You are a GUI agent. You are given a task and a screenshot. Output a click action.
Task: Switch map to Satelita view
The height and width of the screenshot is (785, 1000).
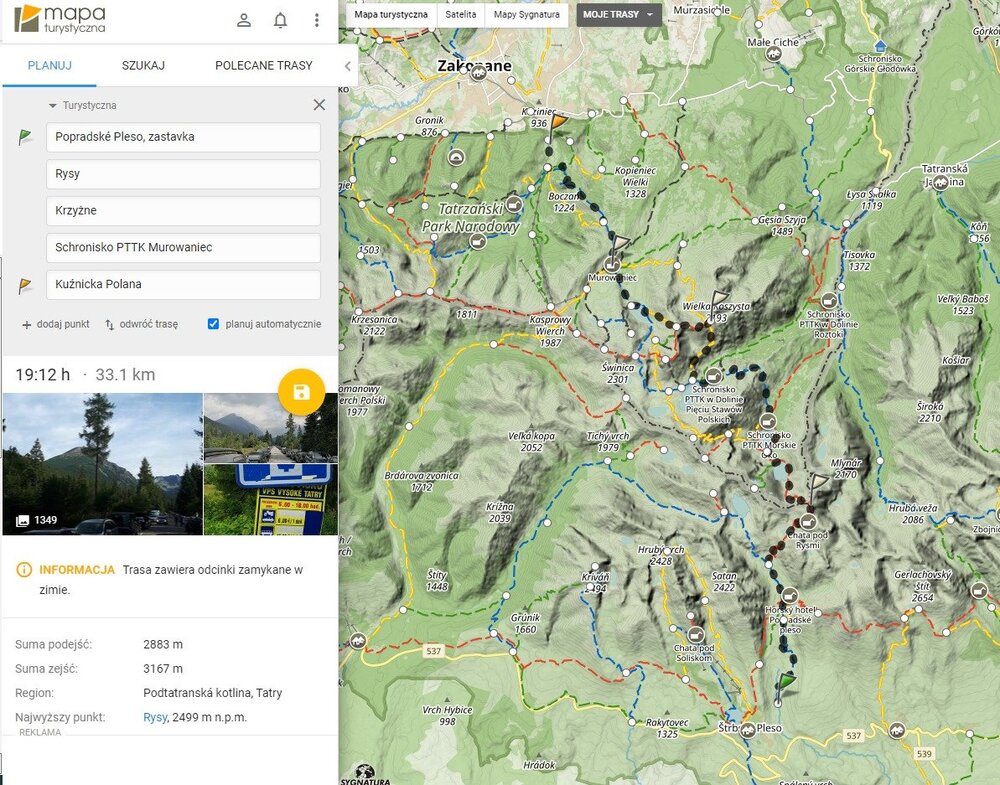(460, 15)
